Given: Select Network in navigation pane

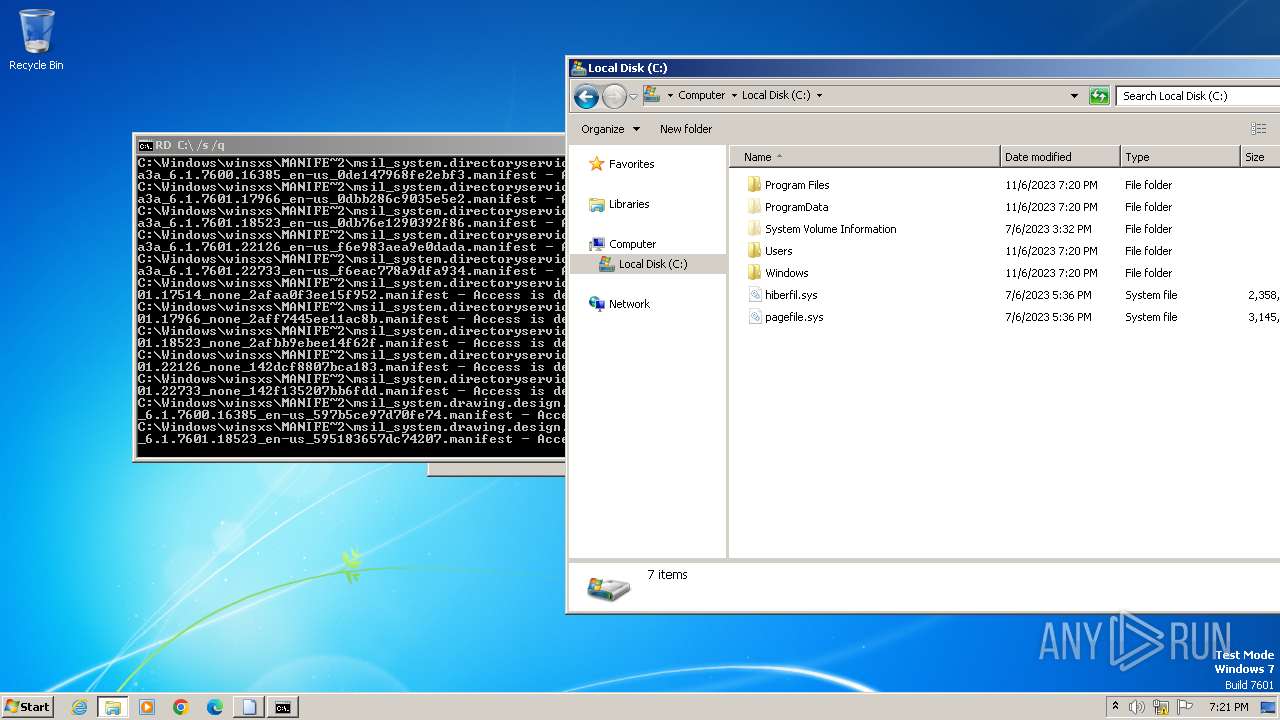Looking at the screenshot, I should (629, 304).
